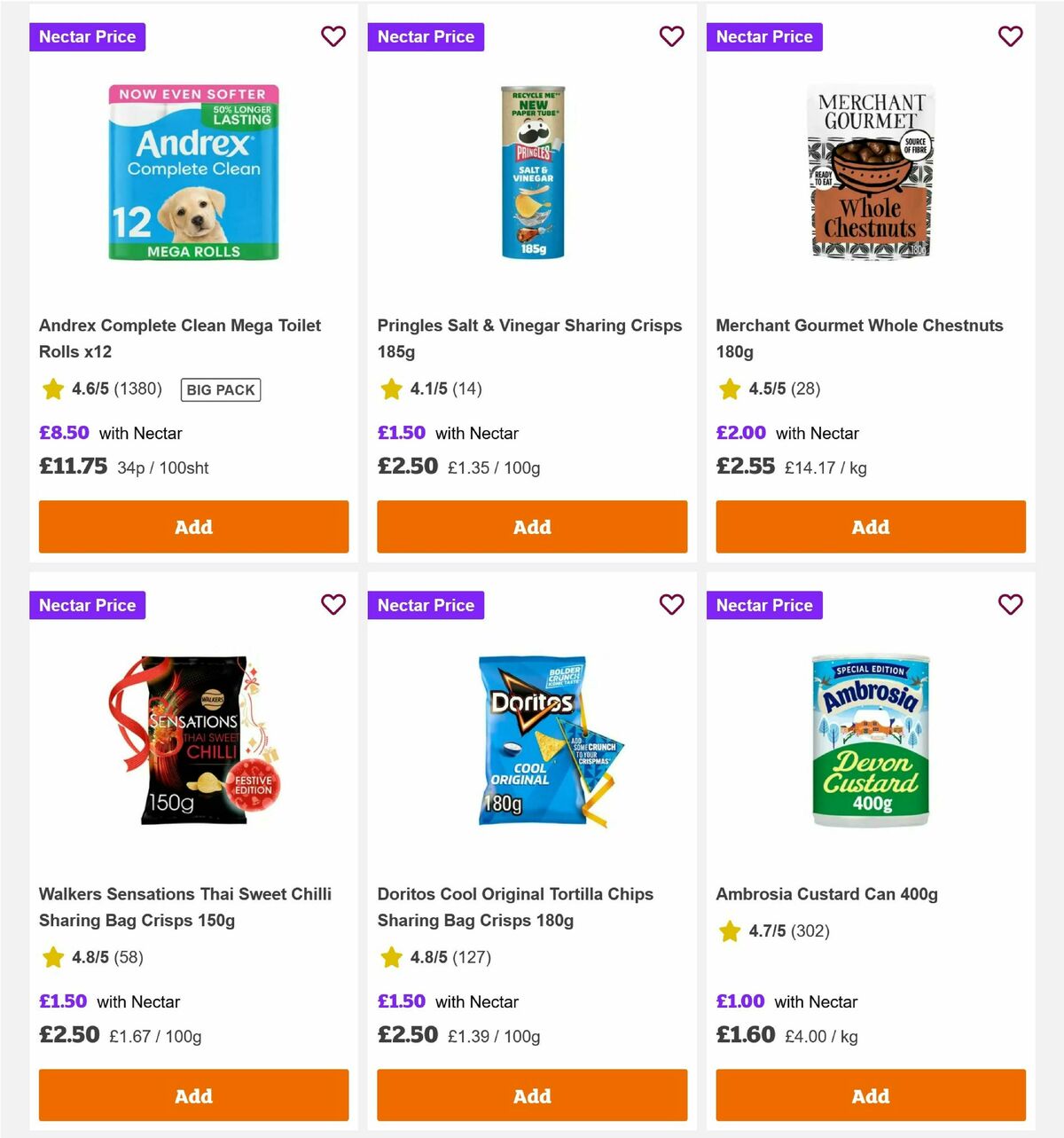
Task: Click the Merchant Gourmet Whole Chestnuts image
Action: pyautogui.click(x=869, y=171)
